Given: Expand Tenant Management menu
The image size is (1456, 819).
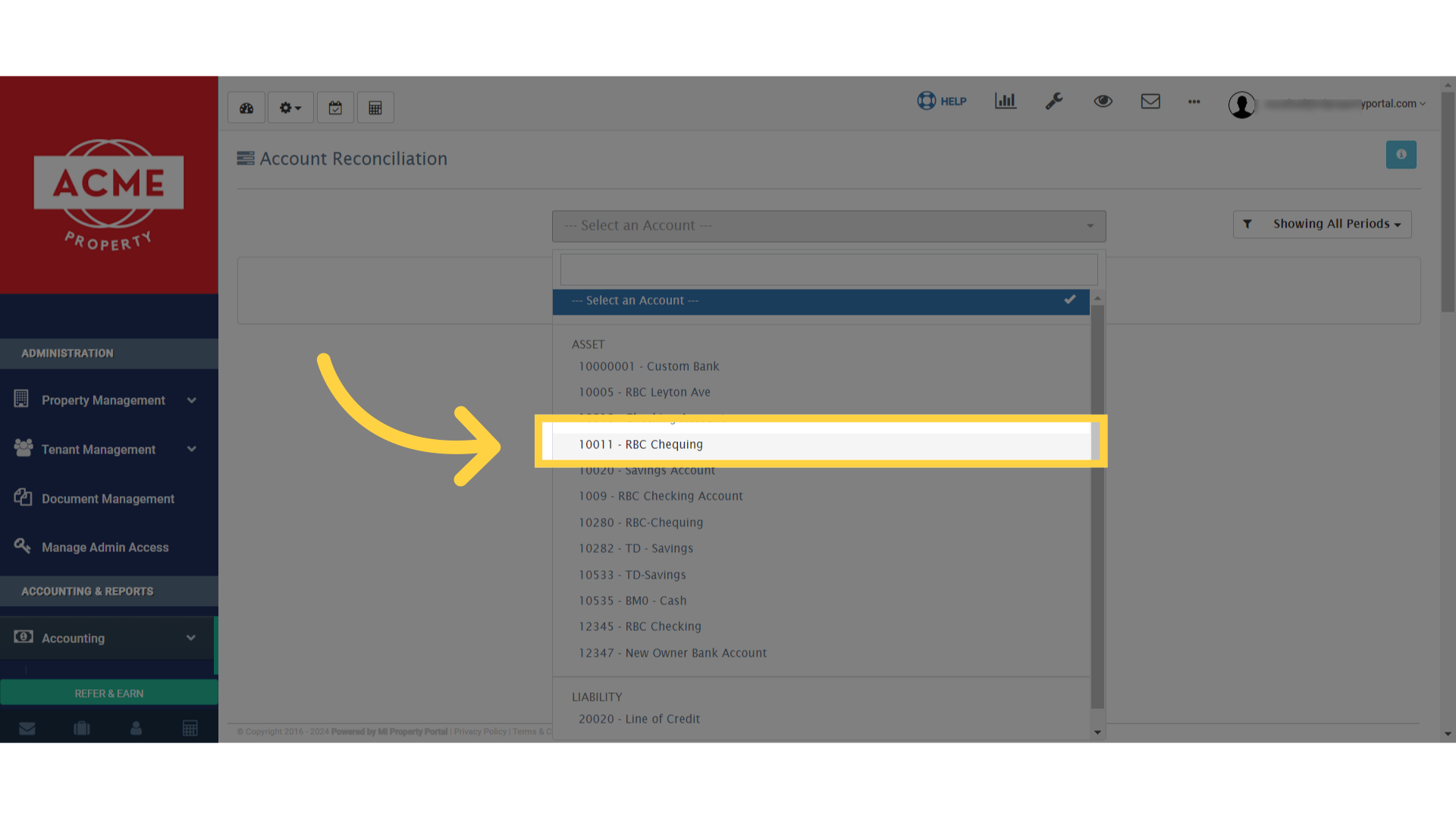Looking at the screenshot, I should pyautogui.click(x=109, y=449).
